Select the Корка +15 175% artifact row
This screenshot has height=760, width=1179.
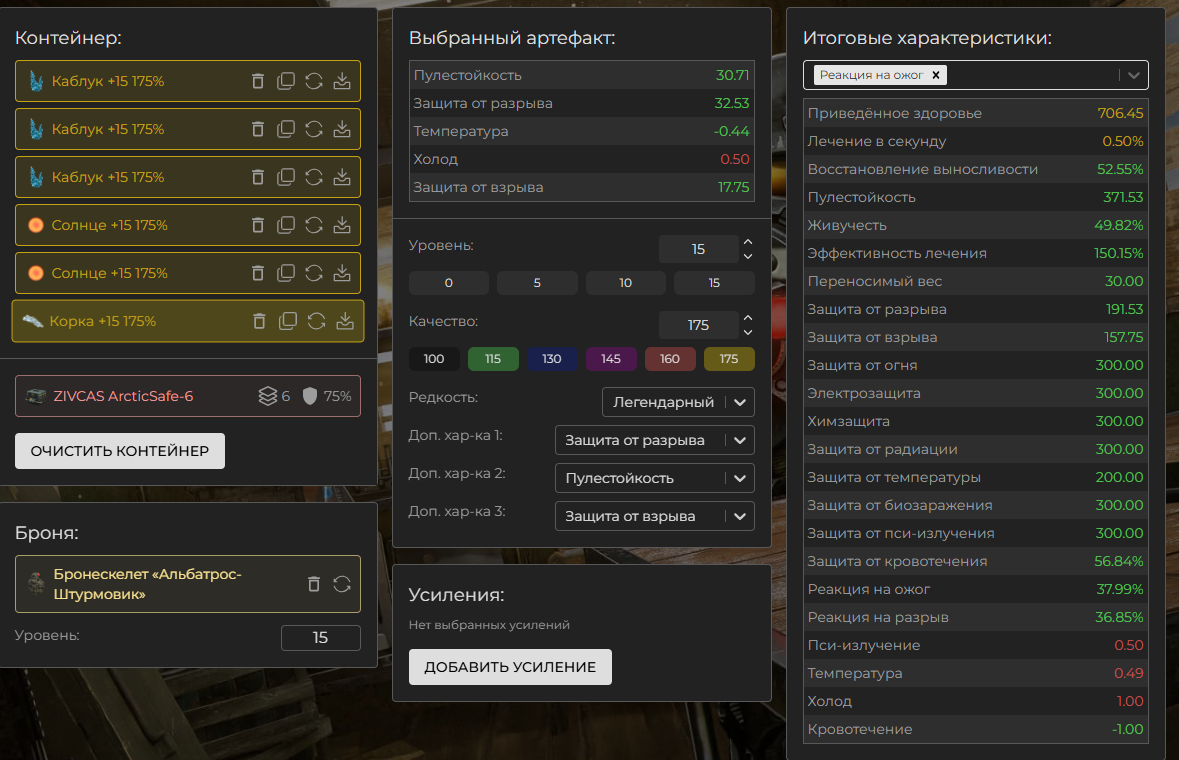pyautogui.click(x=188, y=321)
